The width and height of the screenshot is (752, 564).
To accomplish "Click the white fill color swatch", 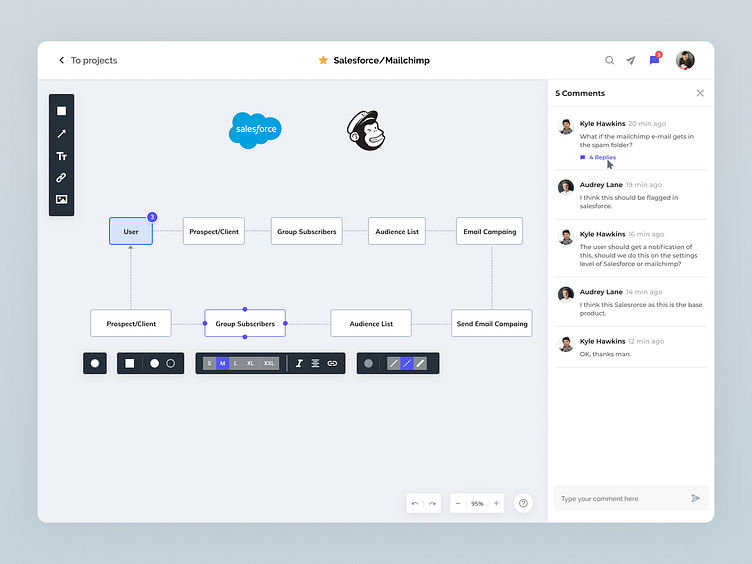I will 96,363.
